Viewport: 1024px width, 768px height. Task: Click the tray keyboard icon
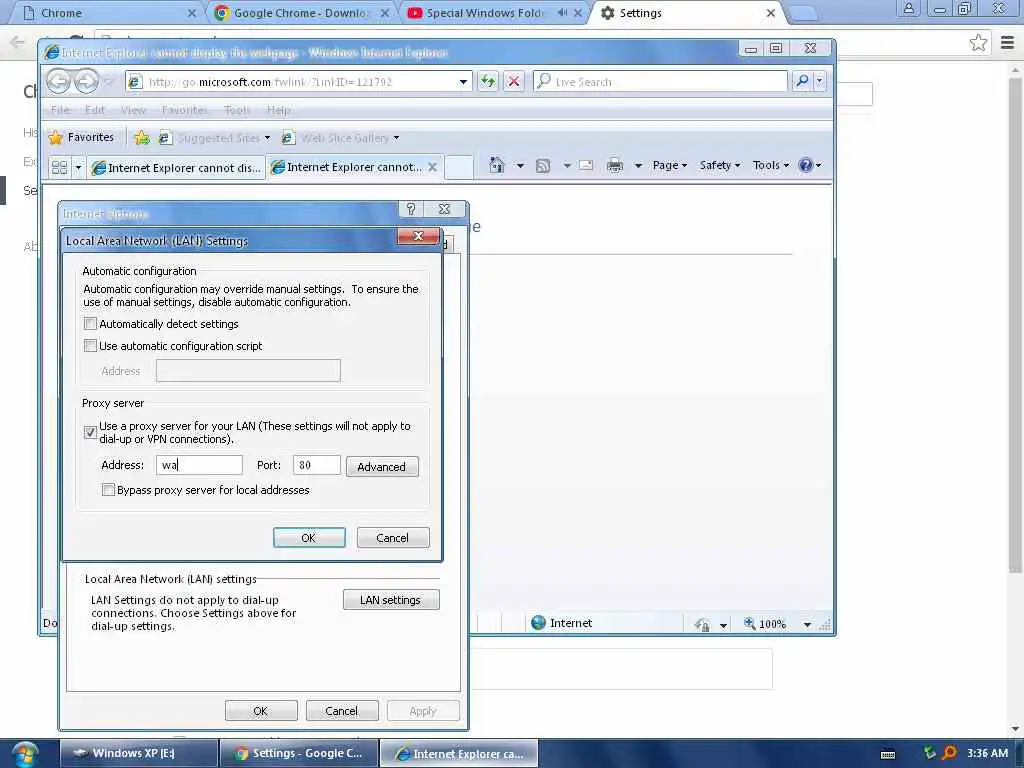pos(888,754)
